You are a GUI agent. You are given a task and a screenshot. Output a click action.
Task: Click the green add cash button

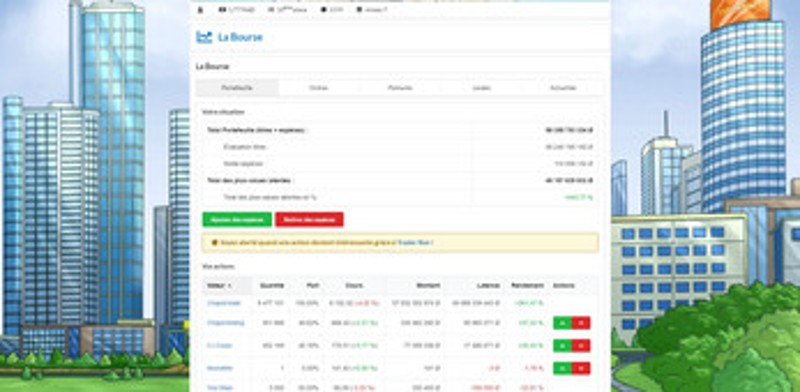(x=237, y=219)
